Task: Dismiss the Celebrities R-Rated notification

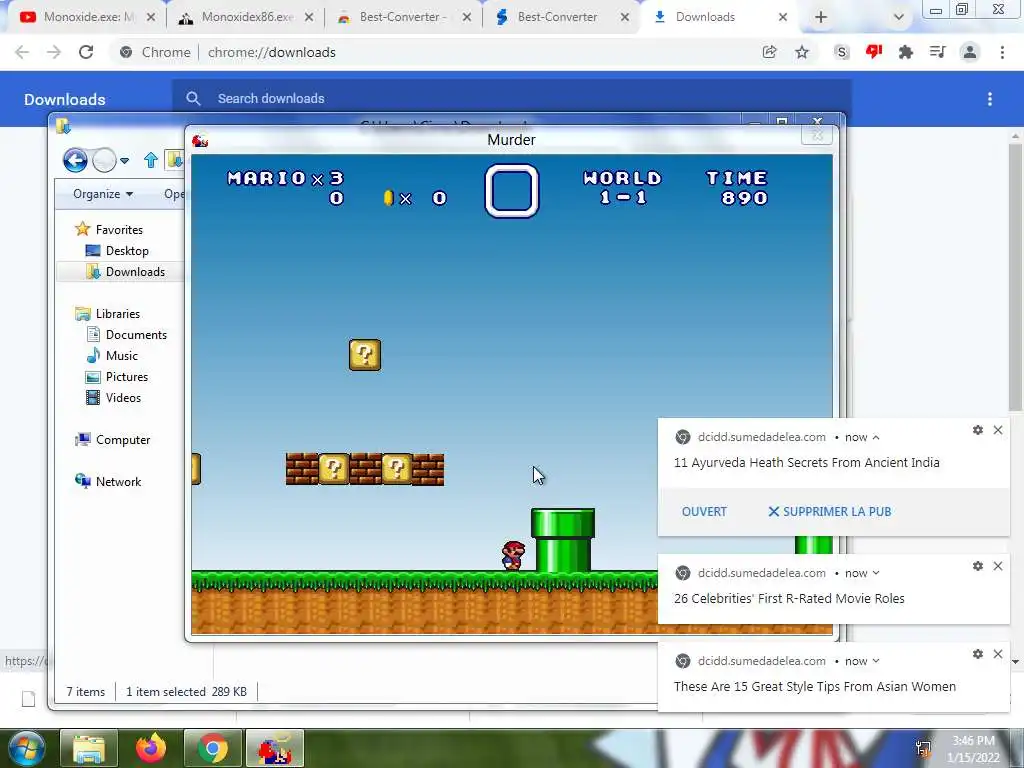Action: [x=998, y=566]
